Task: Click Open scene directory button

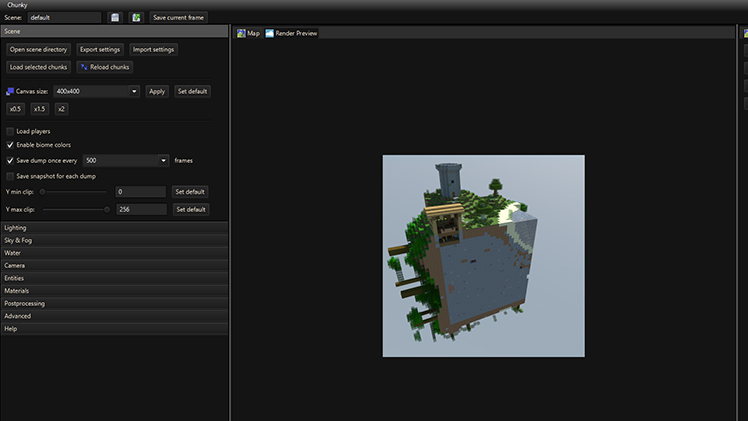Action: tap(38, 49)
